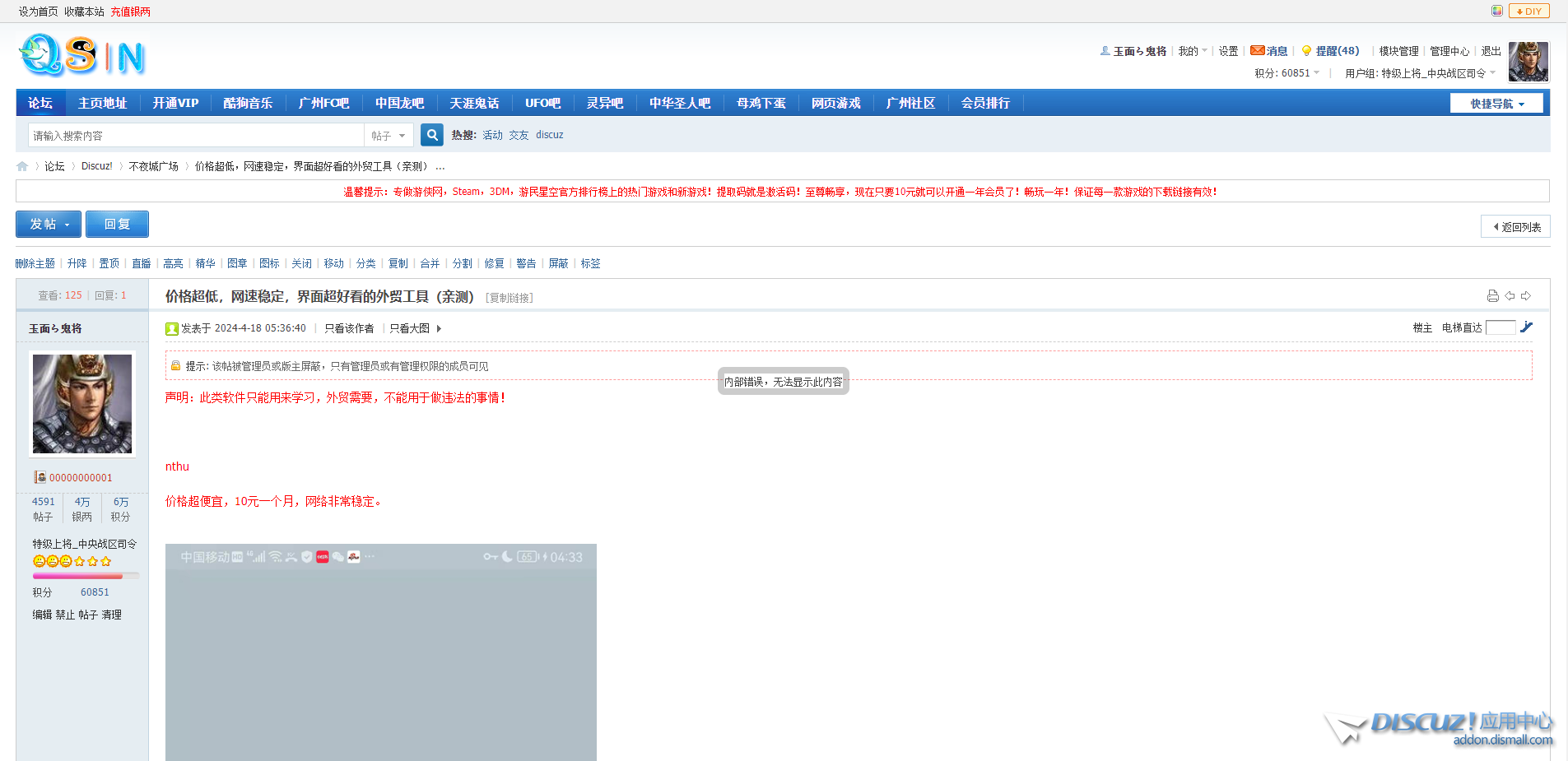Expand the 帖子 search type dropdown
Screen dimensions: 1568x761
pos(389,136)
